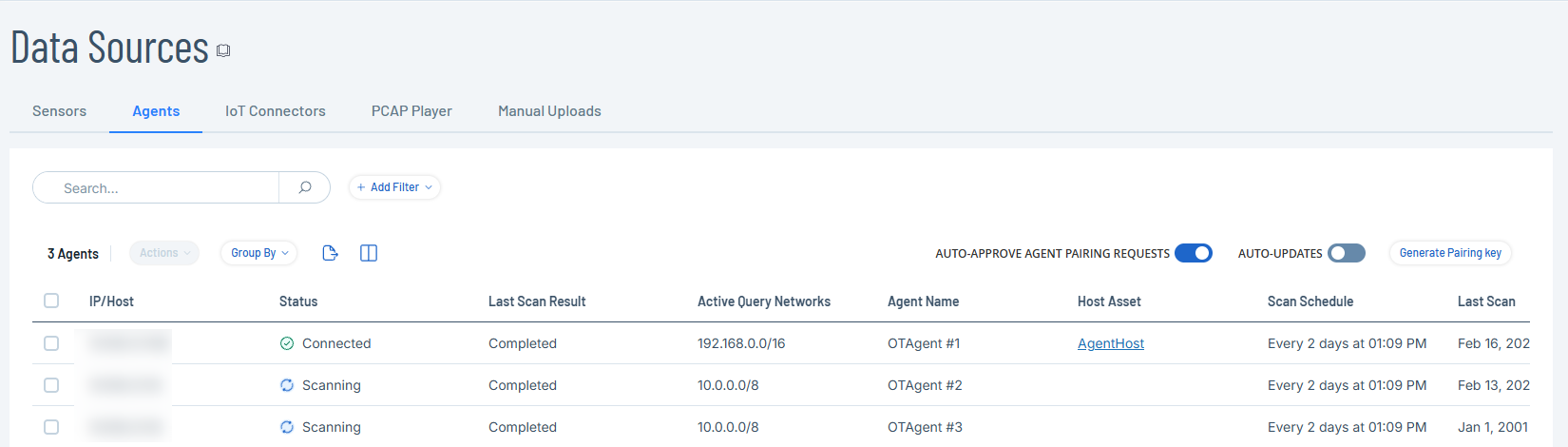Viewport: 1568px width, 447px height.
Task: Click the export agents list icon
Action: pos(330,253)
